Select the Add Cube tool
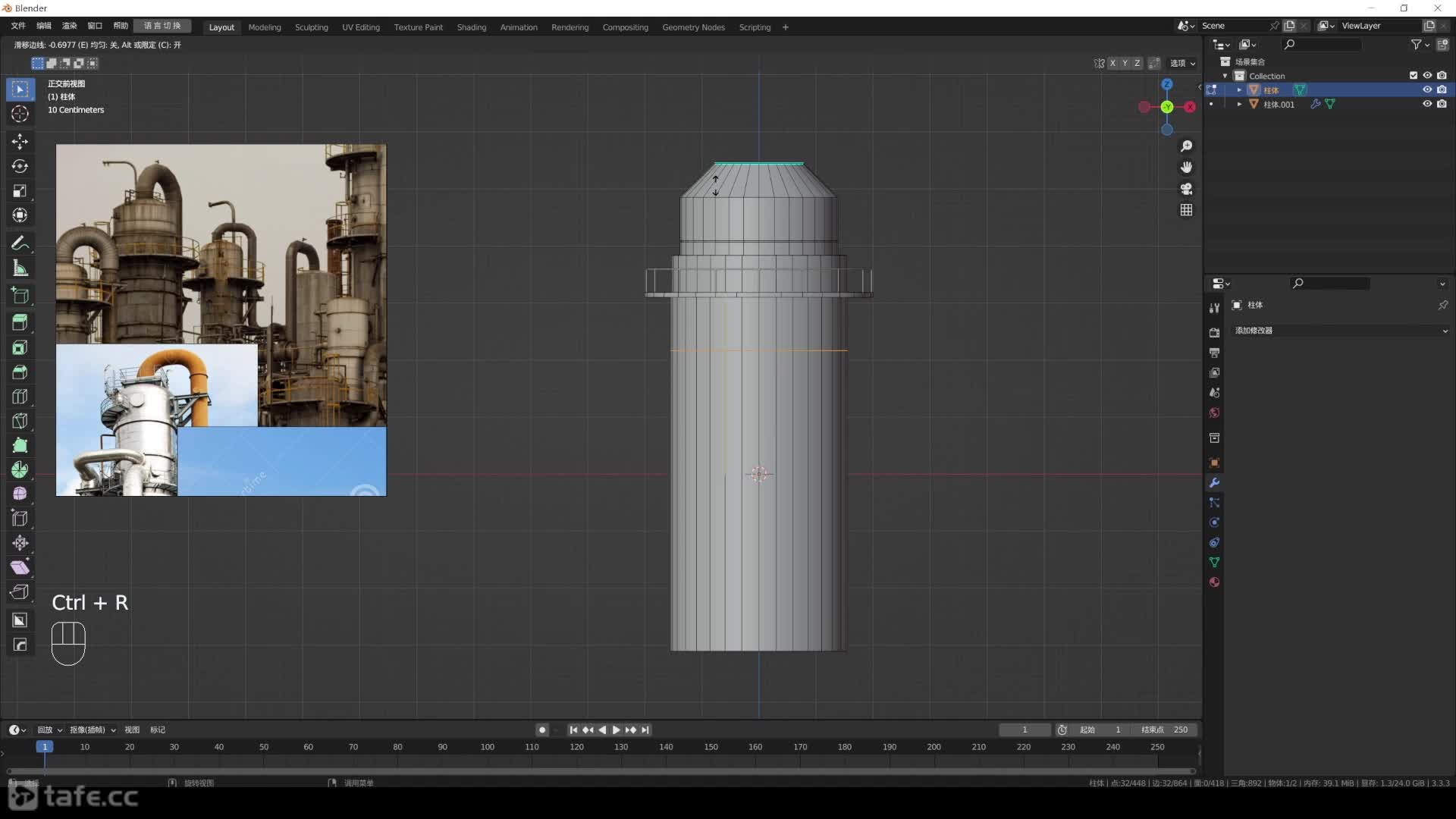 pos(20,296)
